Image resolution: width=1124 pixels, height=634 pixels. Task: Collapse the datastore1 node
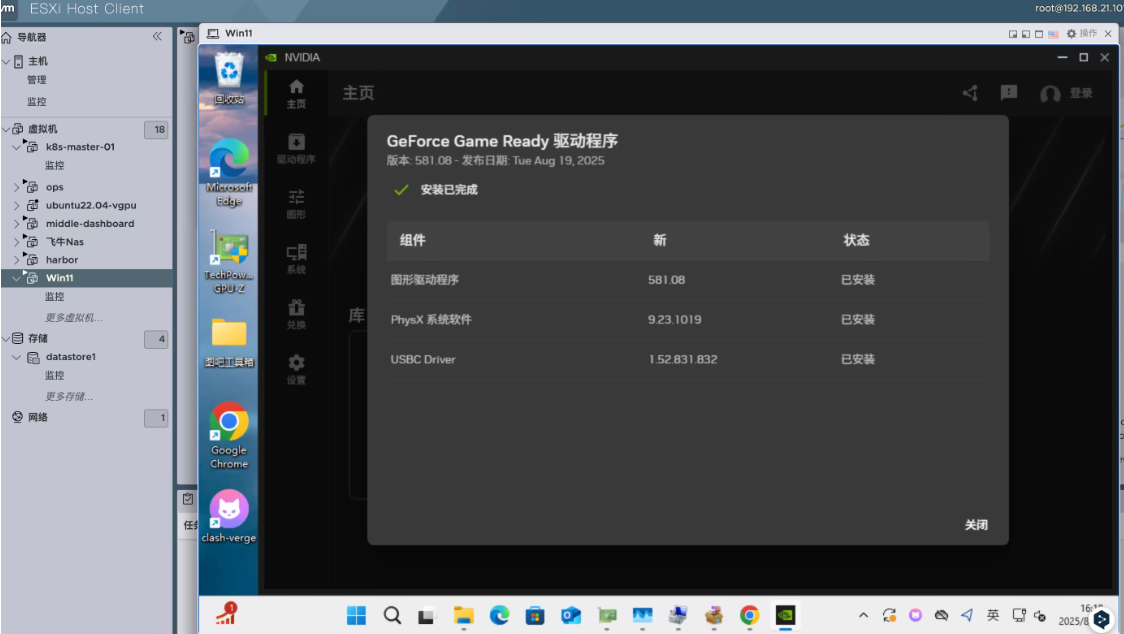pyautogui.click(x=17, y=357)
